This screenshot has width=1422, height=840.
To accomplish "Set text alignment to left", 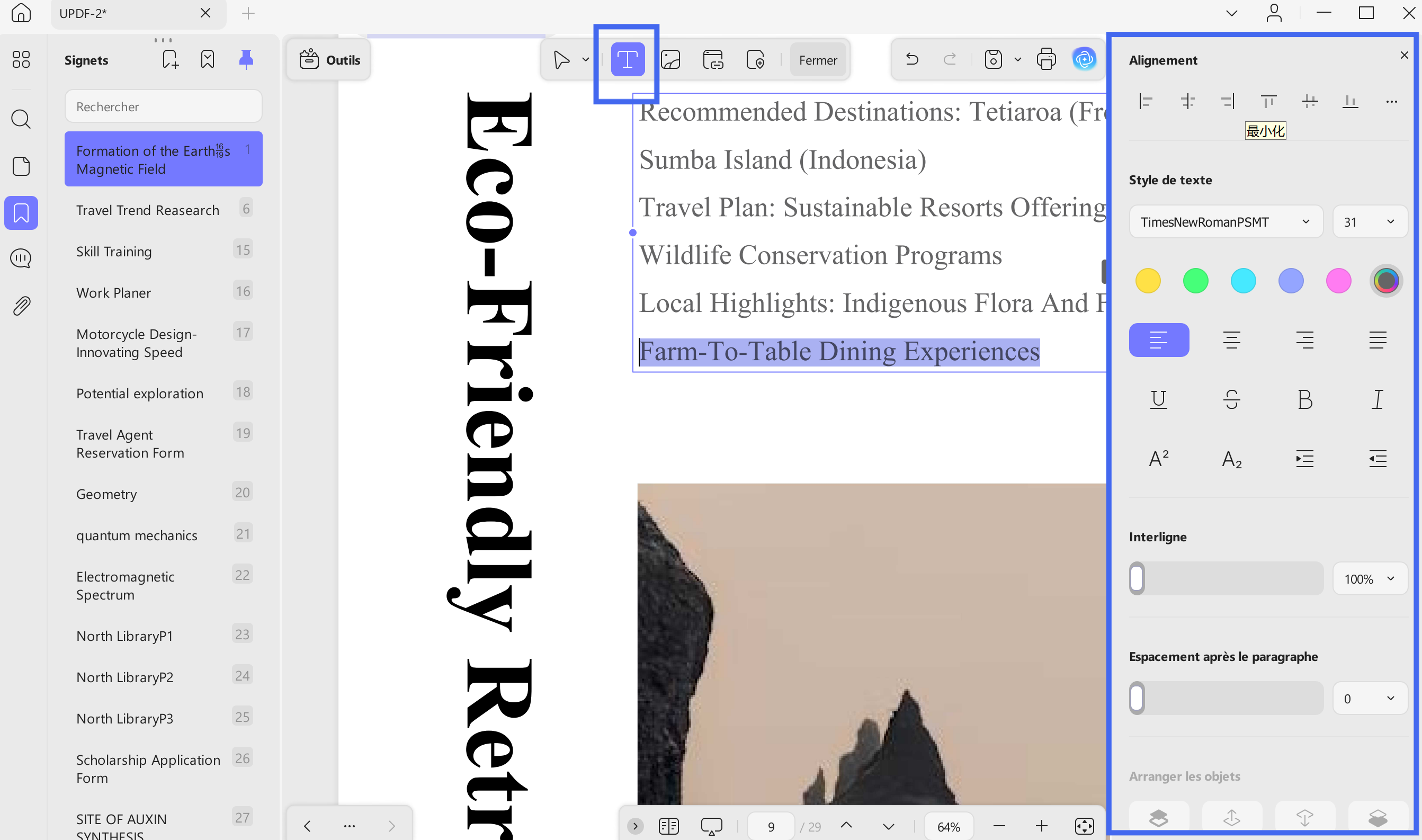I will (x=1159, y=340).
